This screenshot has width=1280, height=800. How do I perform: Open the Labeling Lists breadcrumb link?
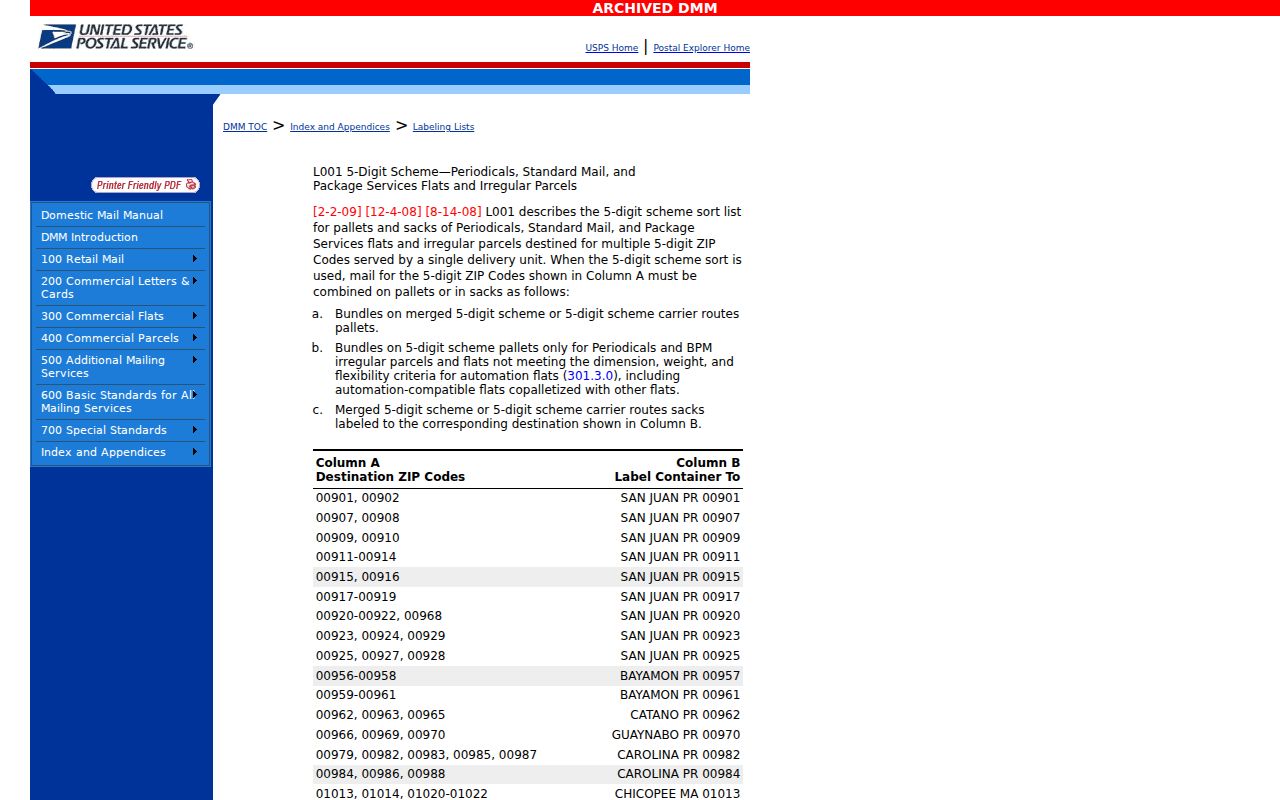[x=443, y=127]
